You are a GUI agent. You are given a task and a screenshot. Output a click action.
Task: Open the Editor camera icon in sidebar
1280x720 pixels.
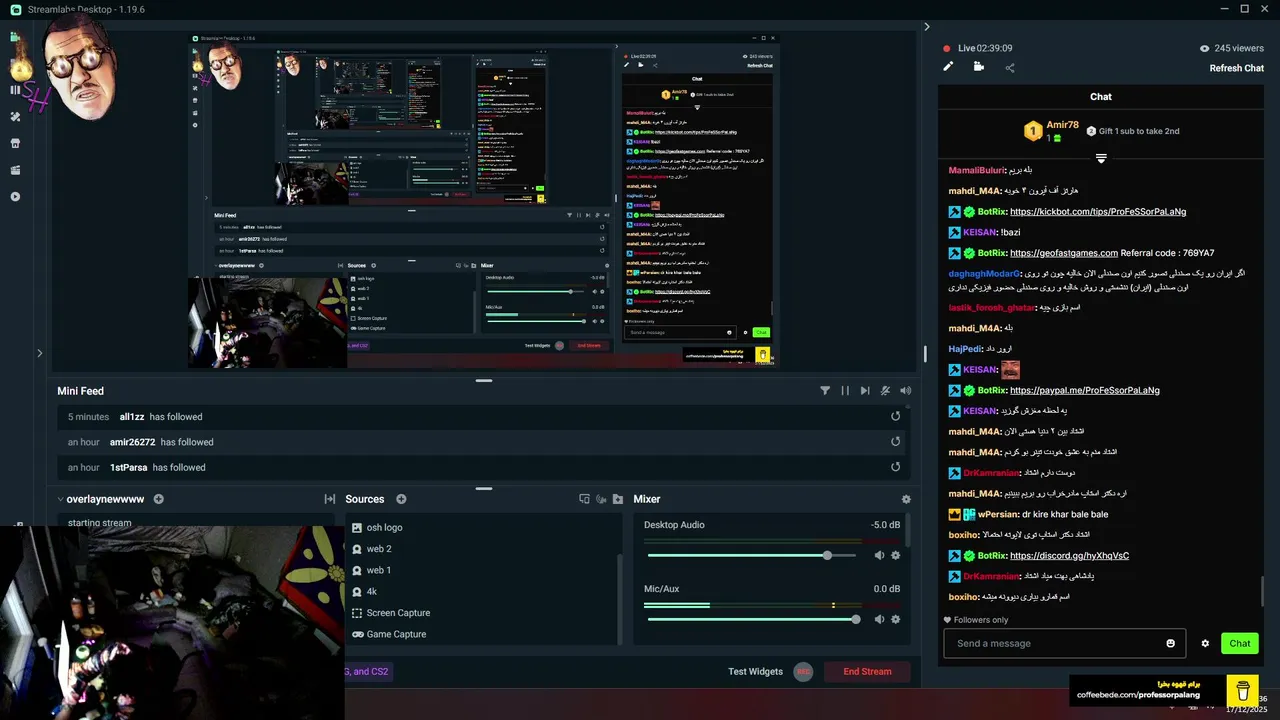(15, 37)
